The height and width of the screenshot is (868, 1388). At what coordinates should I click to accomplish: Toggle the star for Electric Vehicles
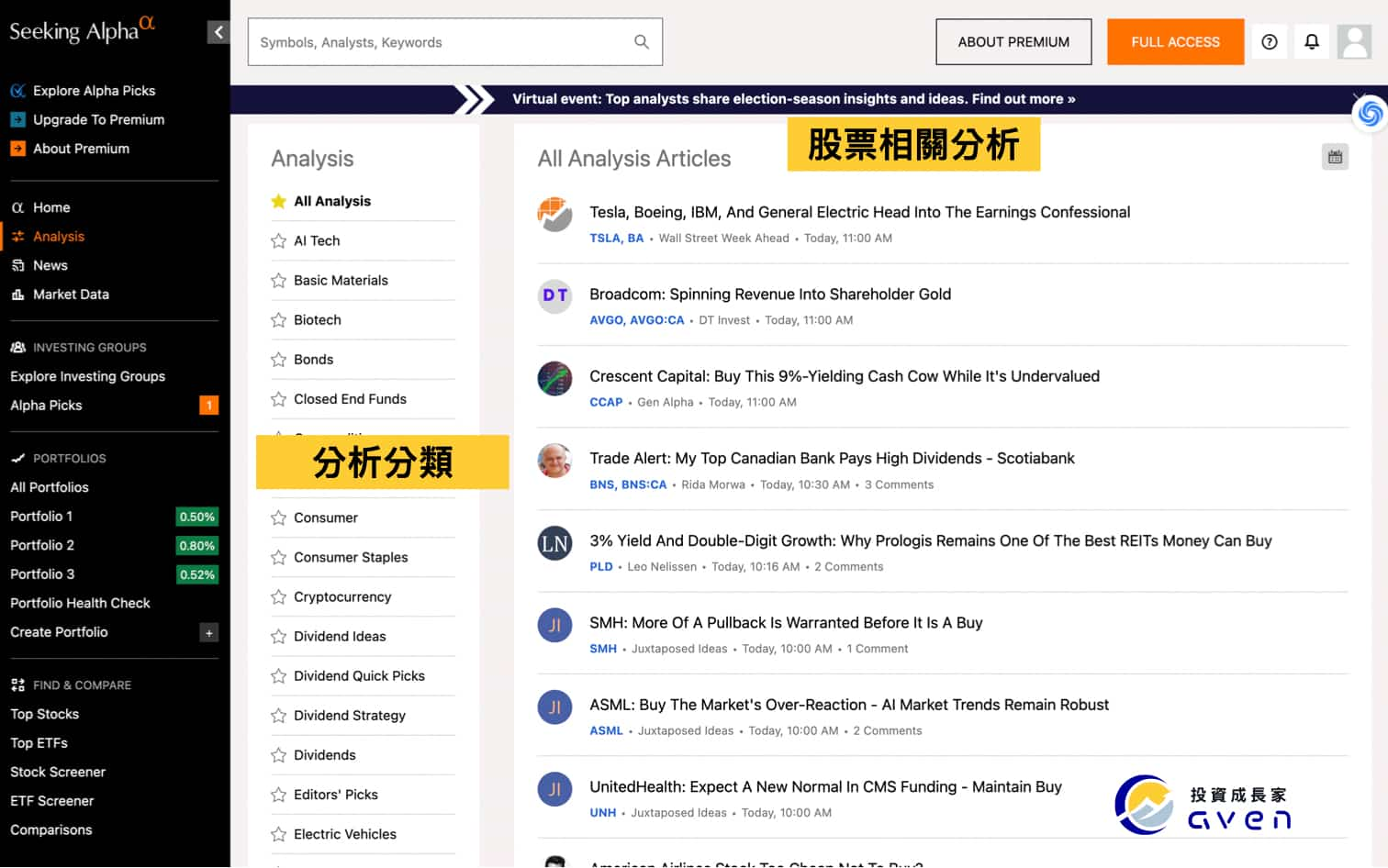278,834
